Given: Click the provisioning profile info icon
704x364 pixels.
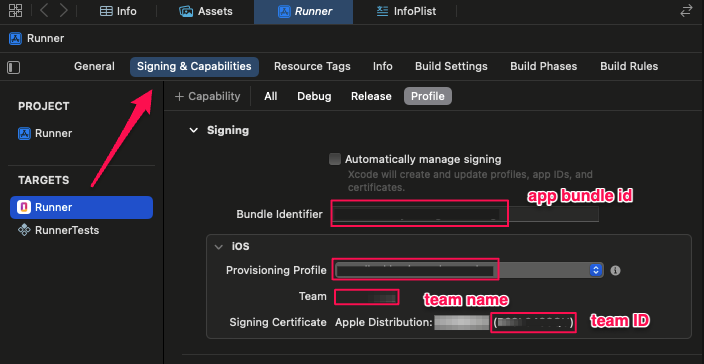Looking at the screenshot, I should [616, 270].
